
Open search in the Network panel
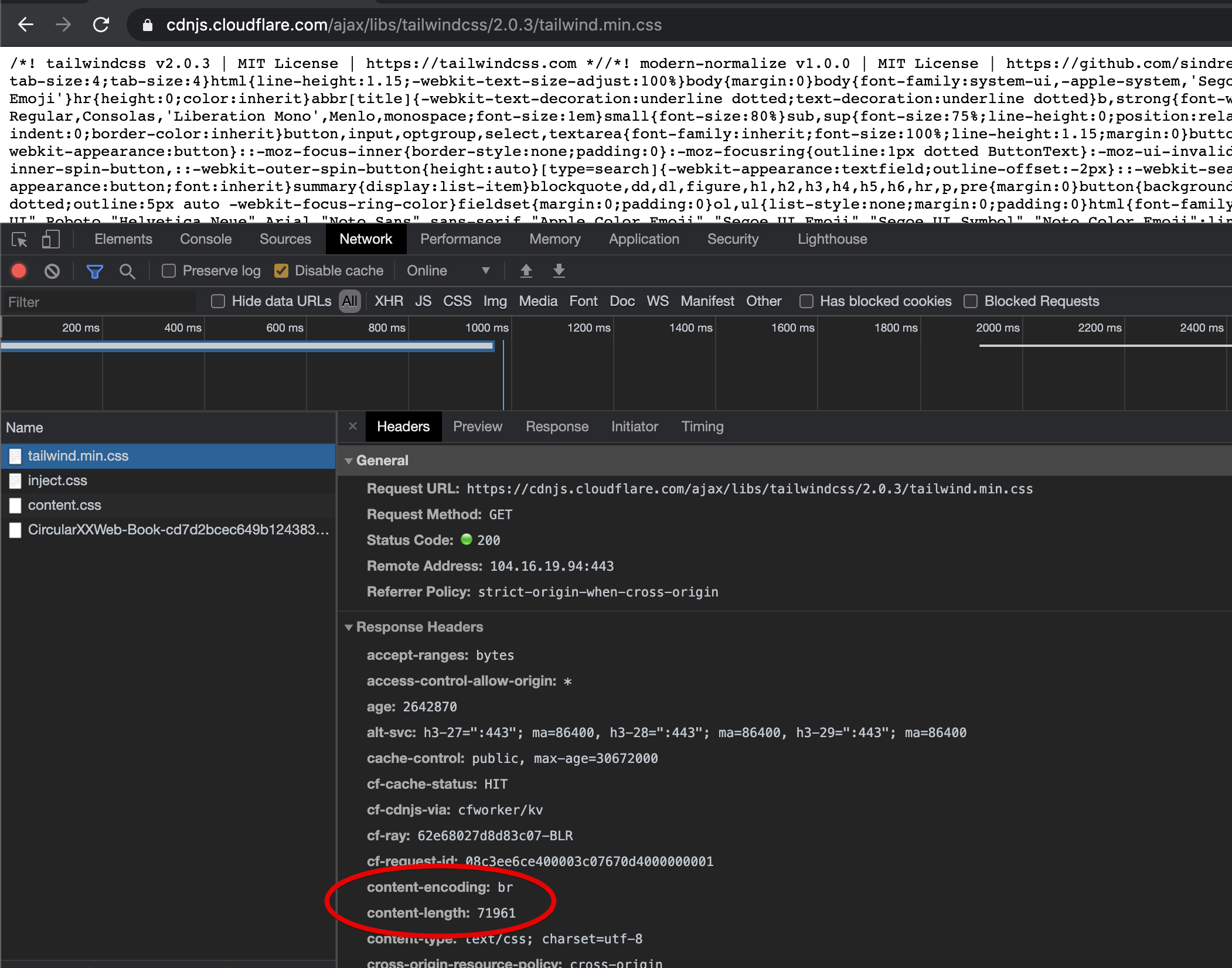(x=128, y=271)
